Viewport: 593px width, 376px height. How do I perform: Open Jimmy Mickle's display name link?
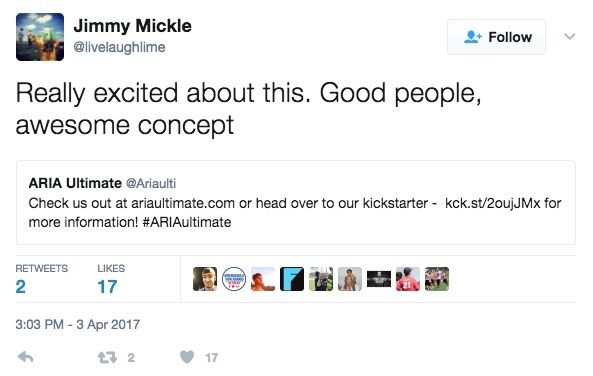point(132,26)
